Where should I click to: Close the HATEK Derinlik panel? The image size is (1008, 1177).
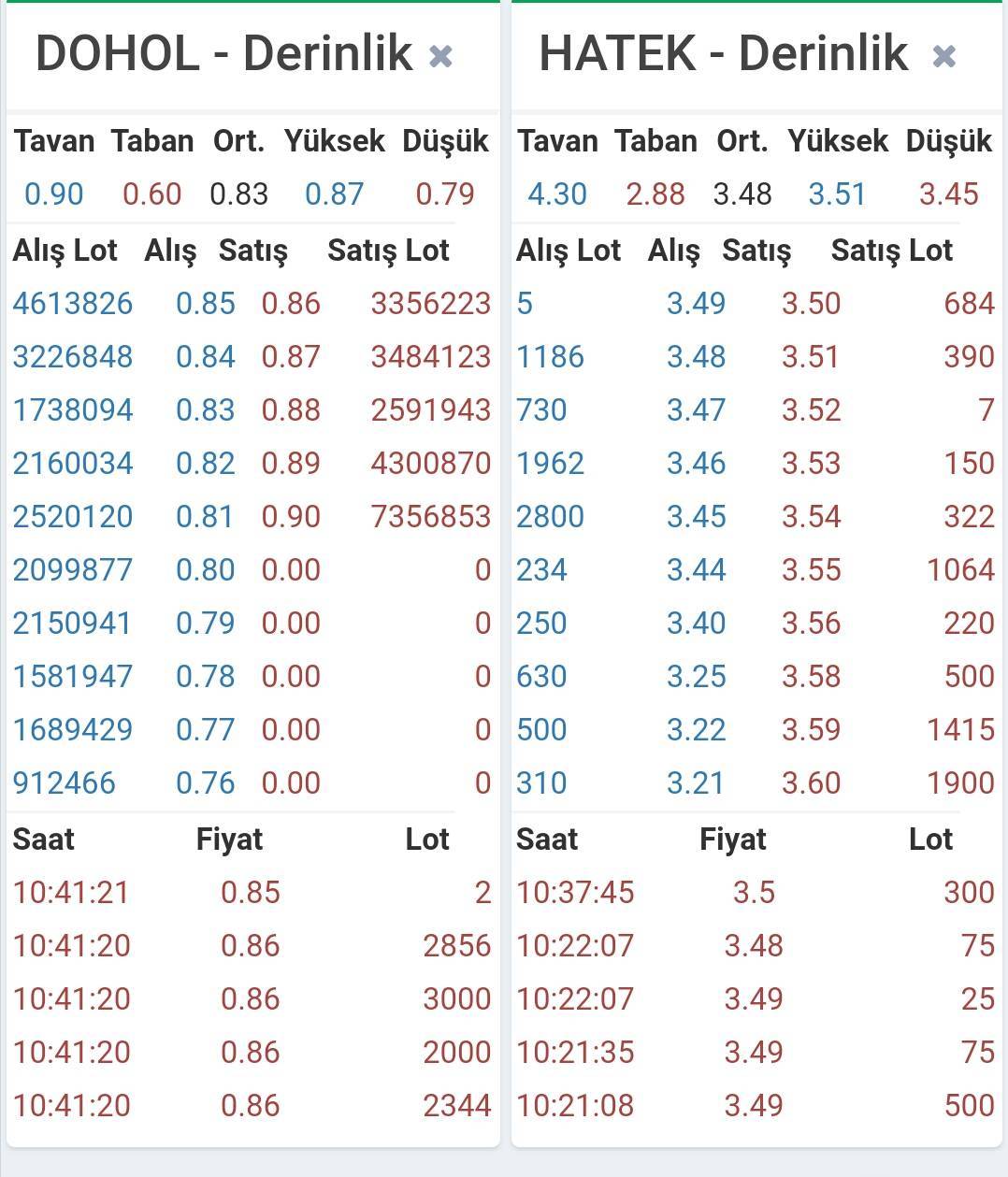[x=944, y=57]
